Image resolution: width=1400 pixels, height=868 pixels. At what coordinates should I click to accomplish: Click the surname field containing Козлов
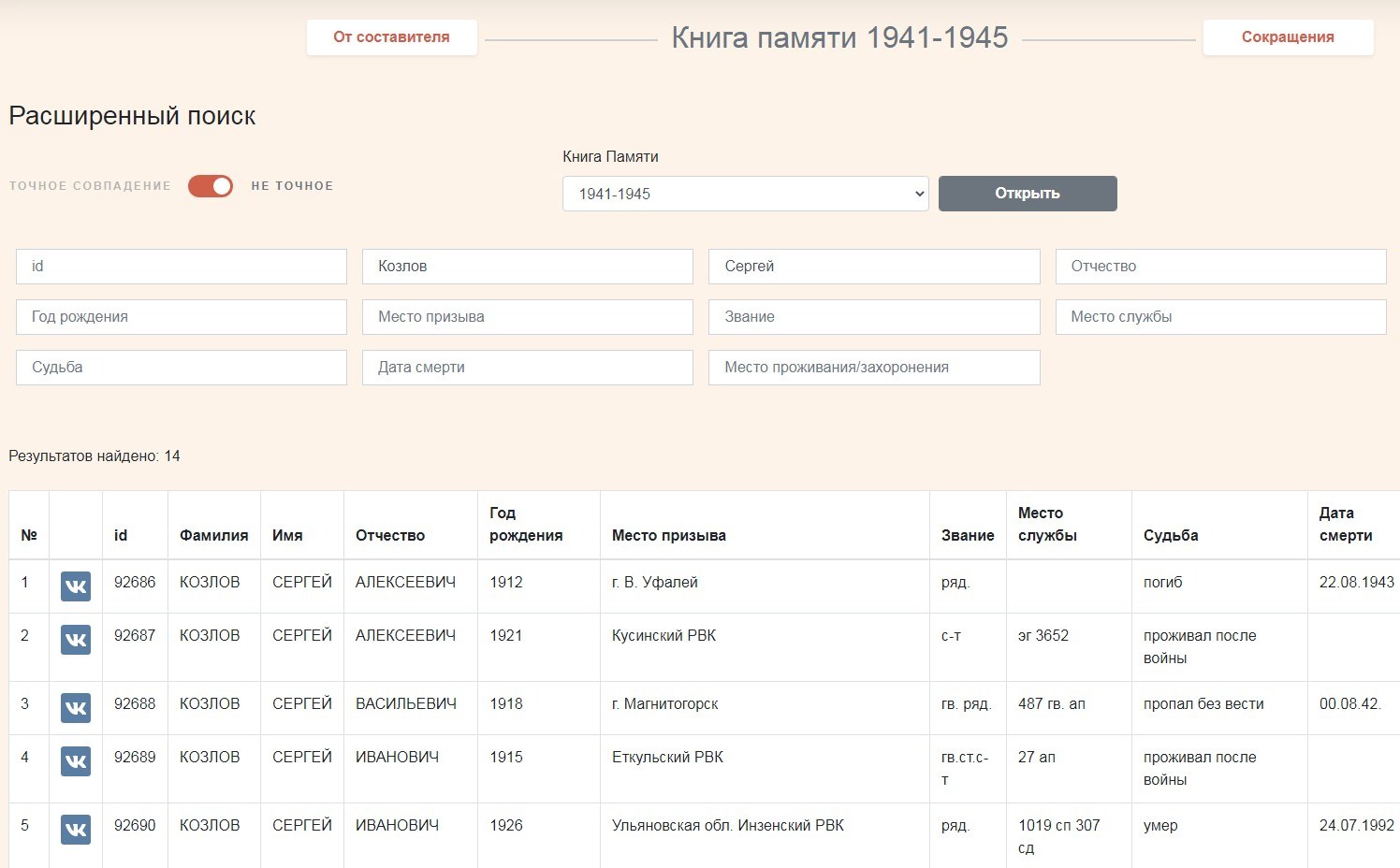point(528,267)
